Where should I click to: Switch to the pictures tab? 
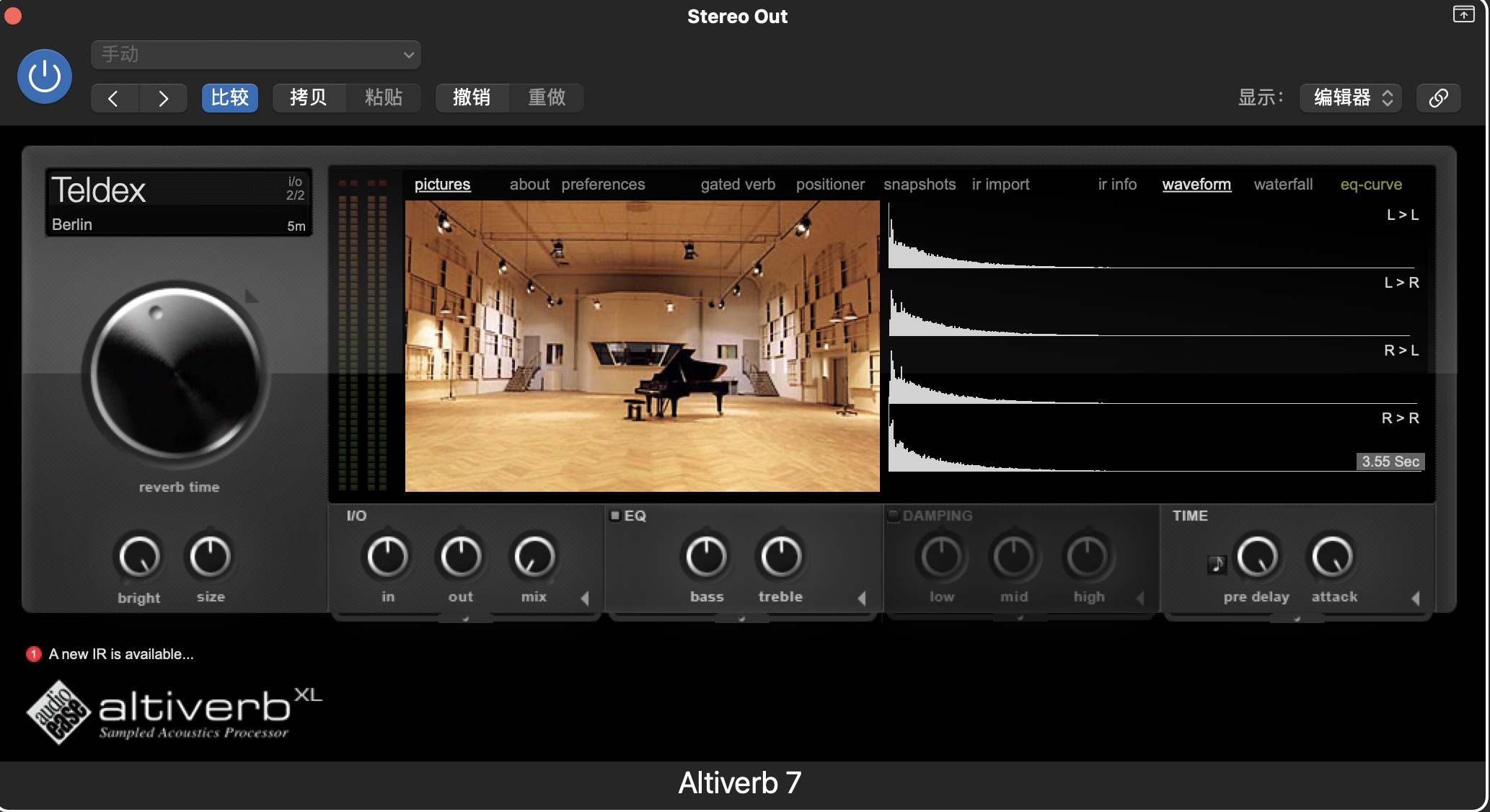(x=442, y=185)
